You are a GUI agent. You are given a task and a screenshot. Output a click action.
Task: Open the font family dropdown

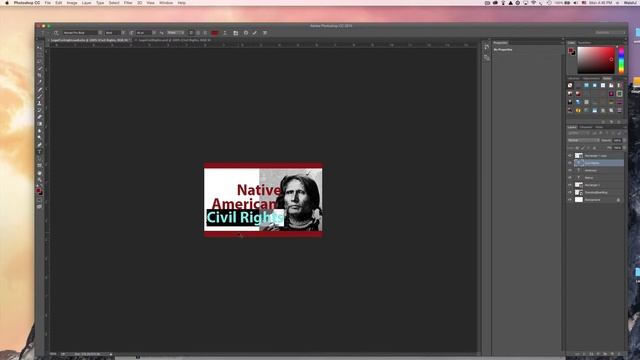click(x=100, y=33)
